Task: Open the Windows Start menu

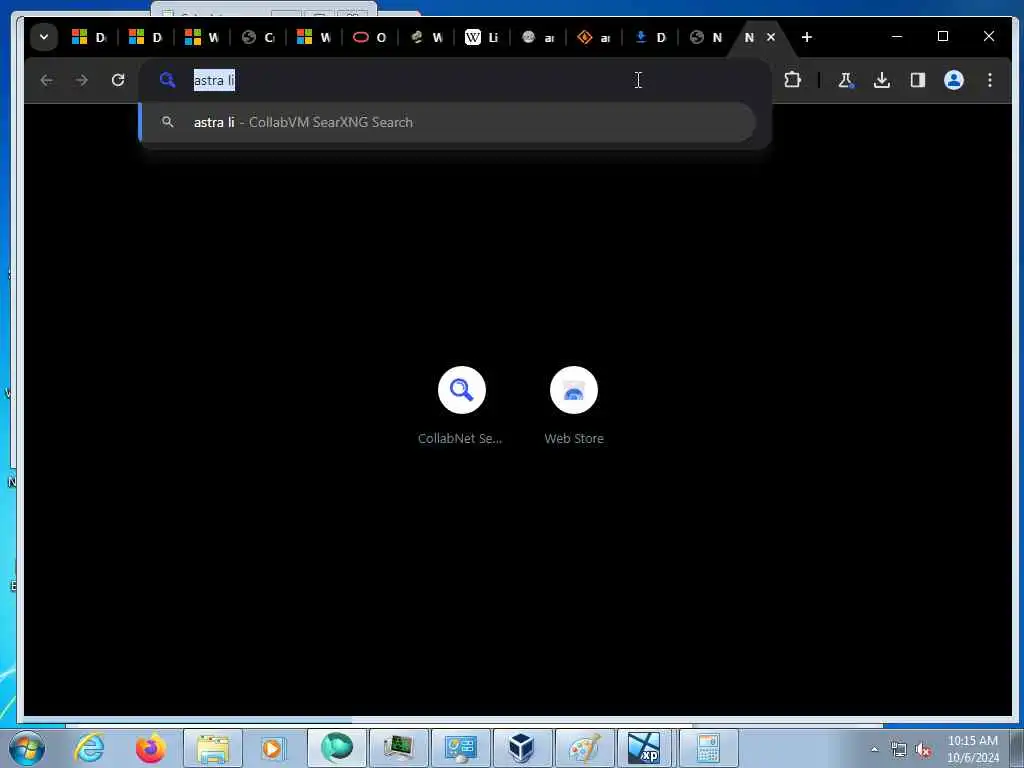Action: (27, 748)
